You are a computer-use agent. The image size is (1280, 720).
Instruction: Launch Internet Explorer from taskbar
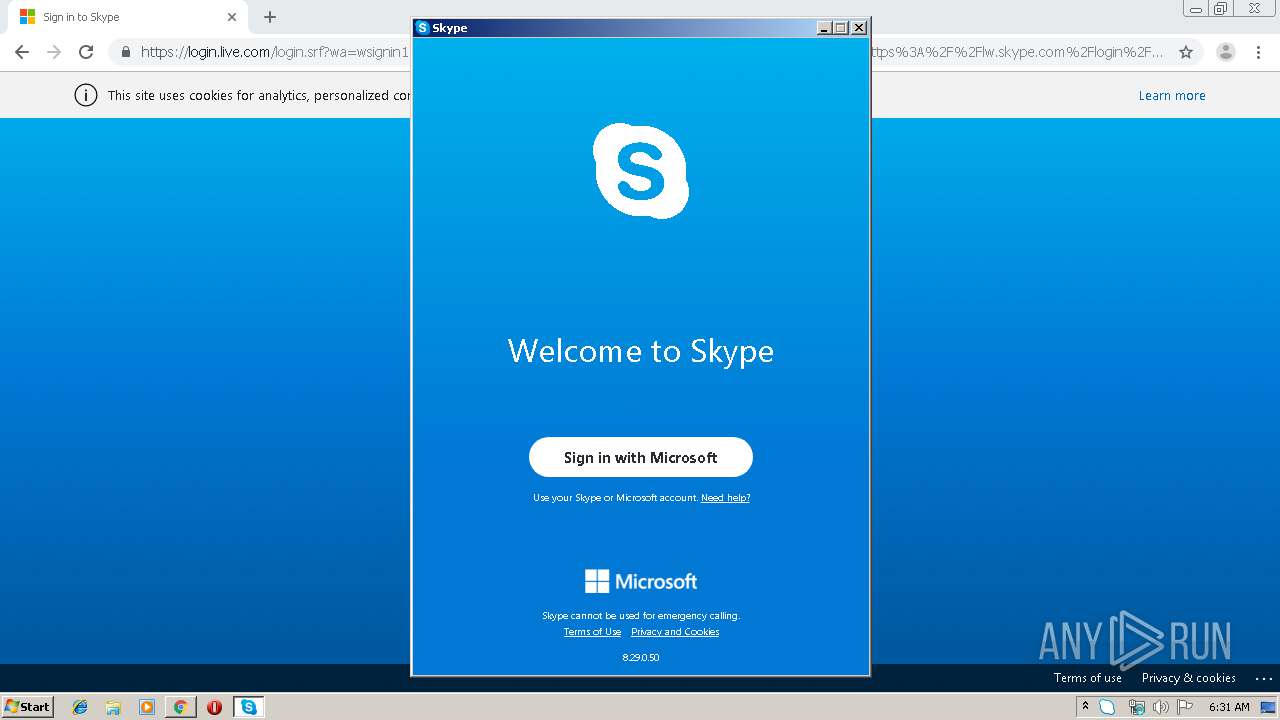[x=80, y=707]
